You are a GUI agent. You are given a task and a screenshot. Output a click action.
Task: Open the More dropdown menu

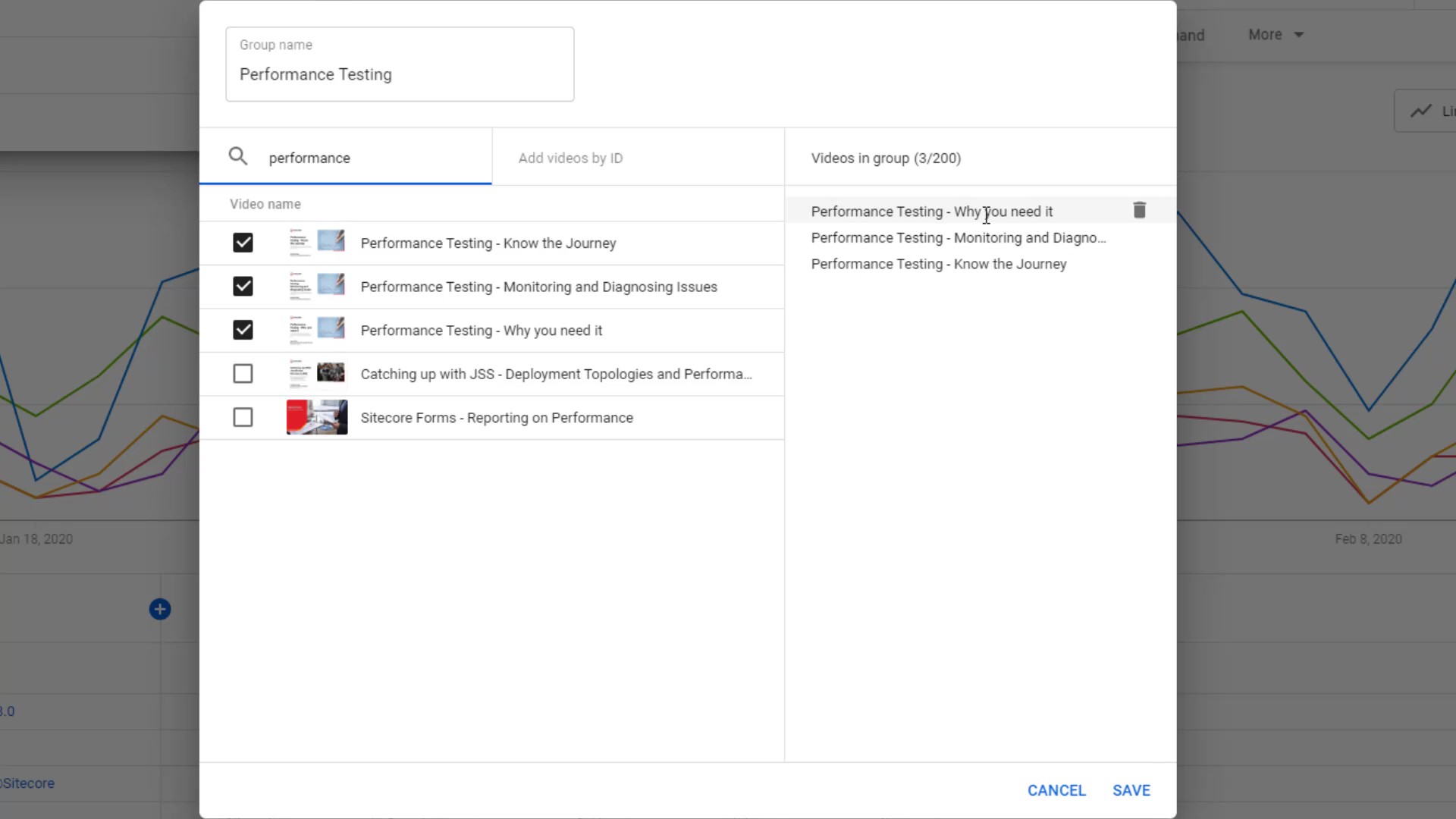pos(1276,35)
